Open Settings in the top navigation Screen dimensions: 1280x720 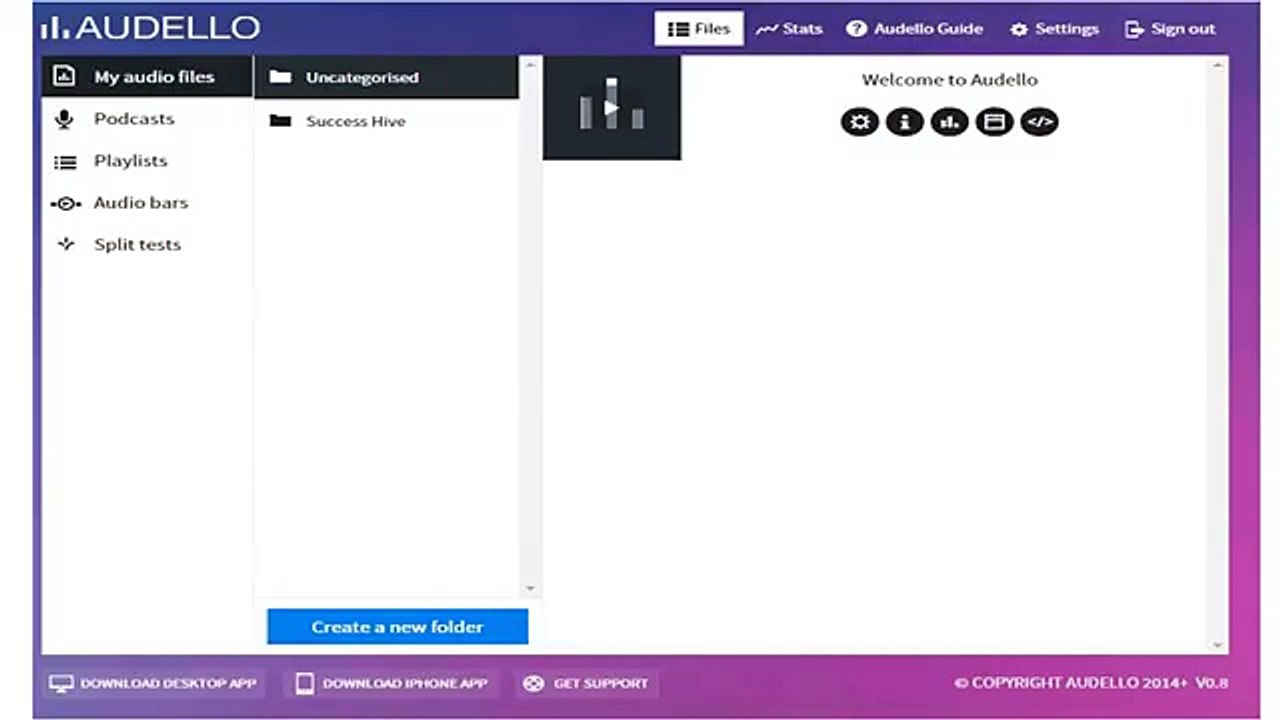(x=1054, y=29)
